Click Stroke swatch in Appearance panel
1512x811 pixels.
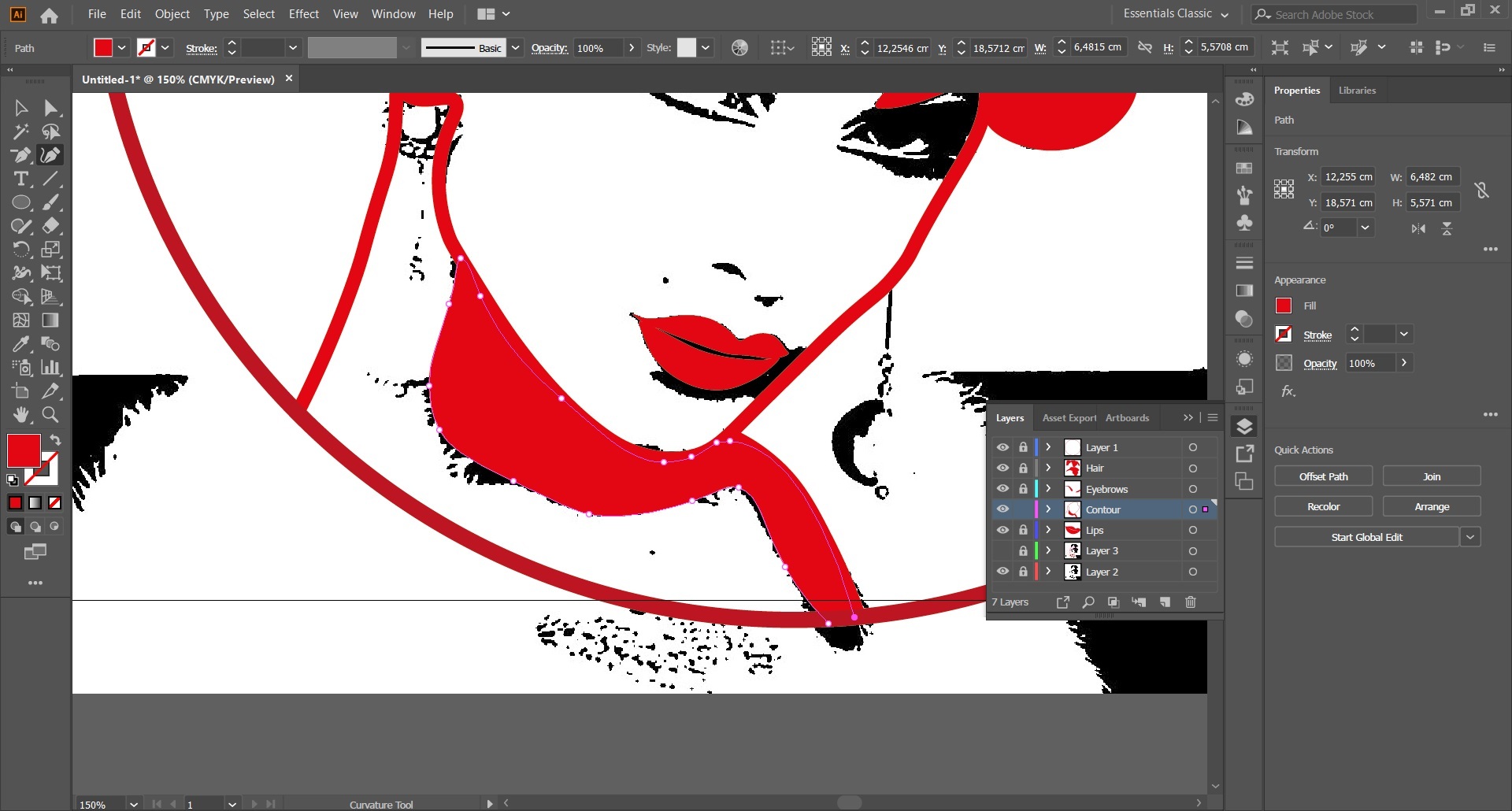(x=1284, y=334)
